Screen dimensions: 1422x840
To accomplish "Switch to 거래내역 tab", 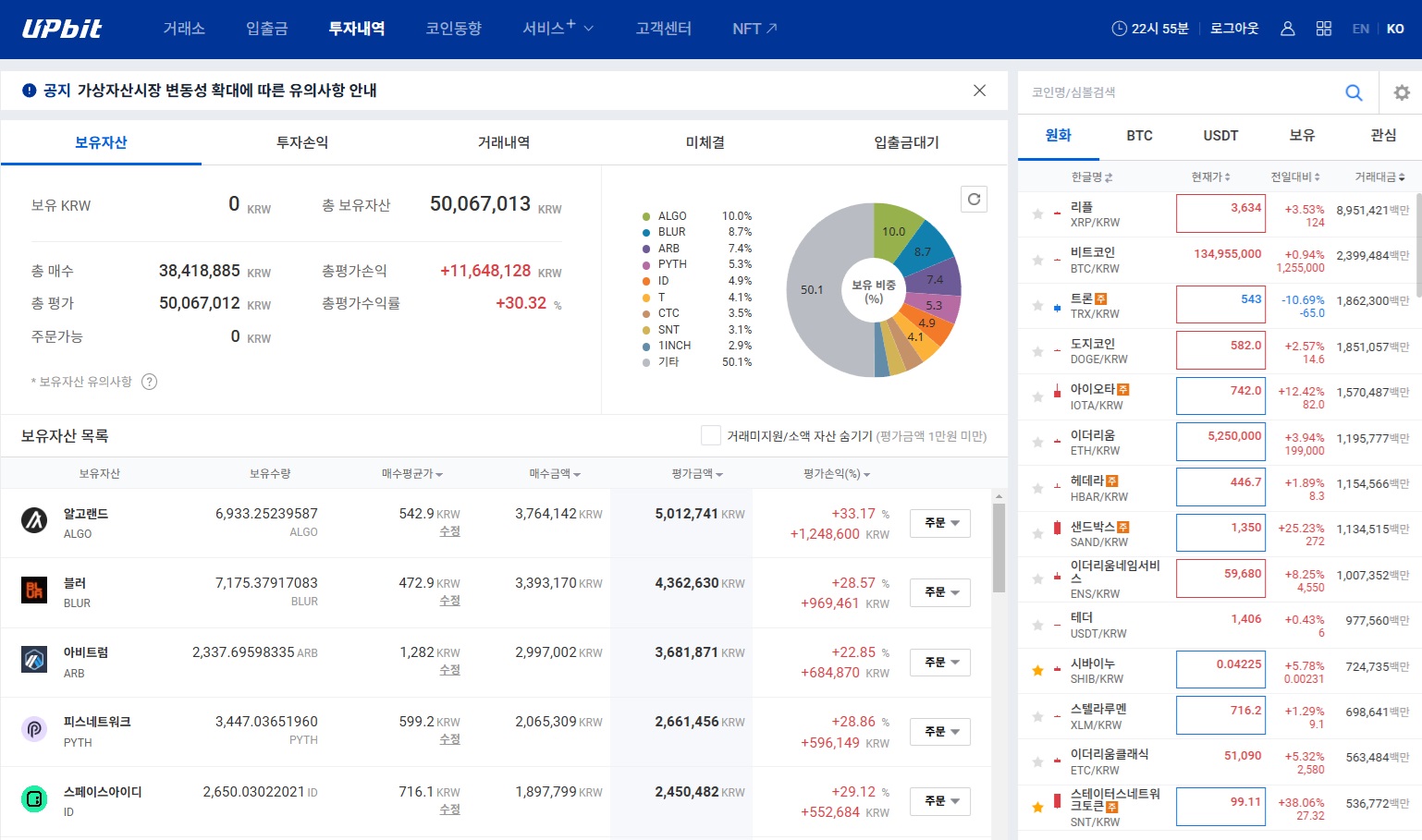I will tap(504, 142).
